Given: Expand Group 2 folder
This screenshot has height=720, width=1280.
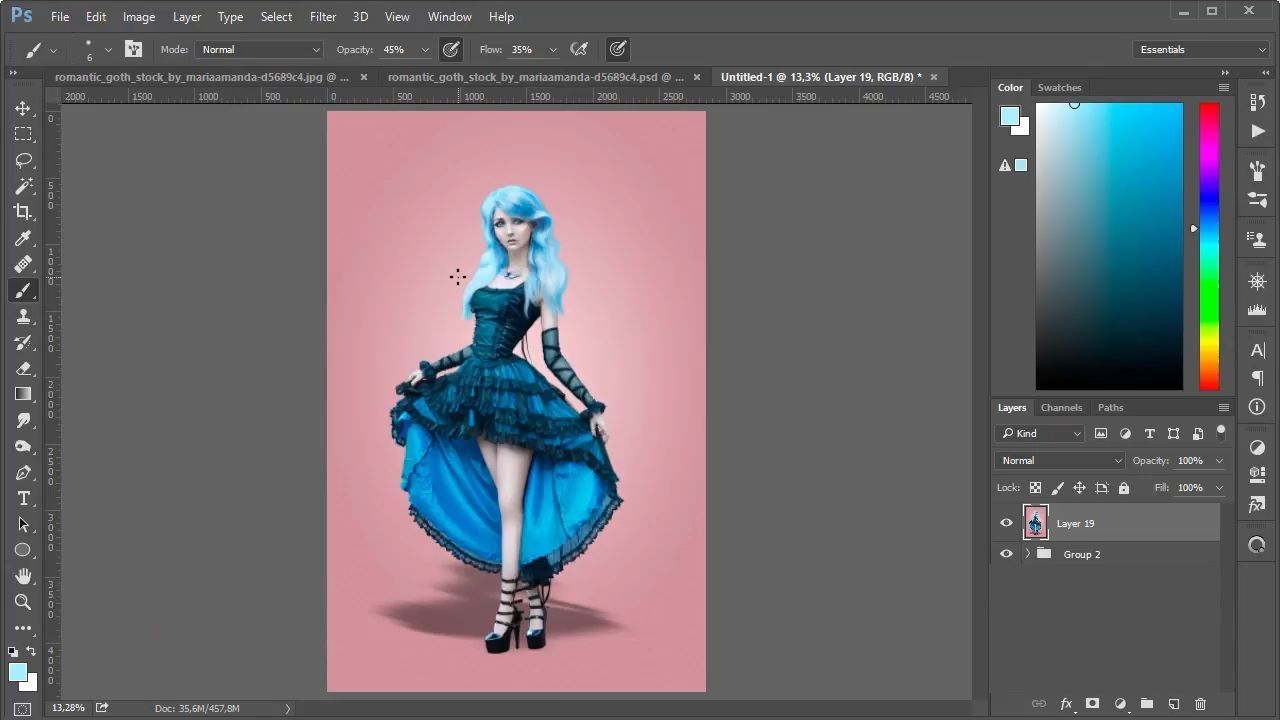Looking at the screenshot, I should [x=1027, y=554].
